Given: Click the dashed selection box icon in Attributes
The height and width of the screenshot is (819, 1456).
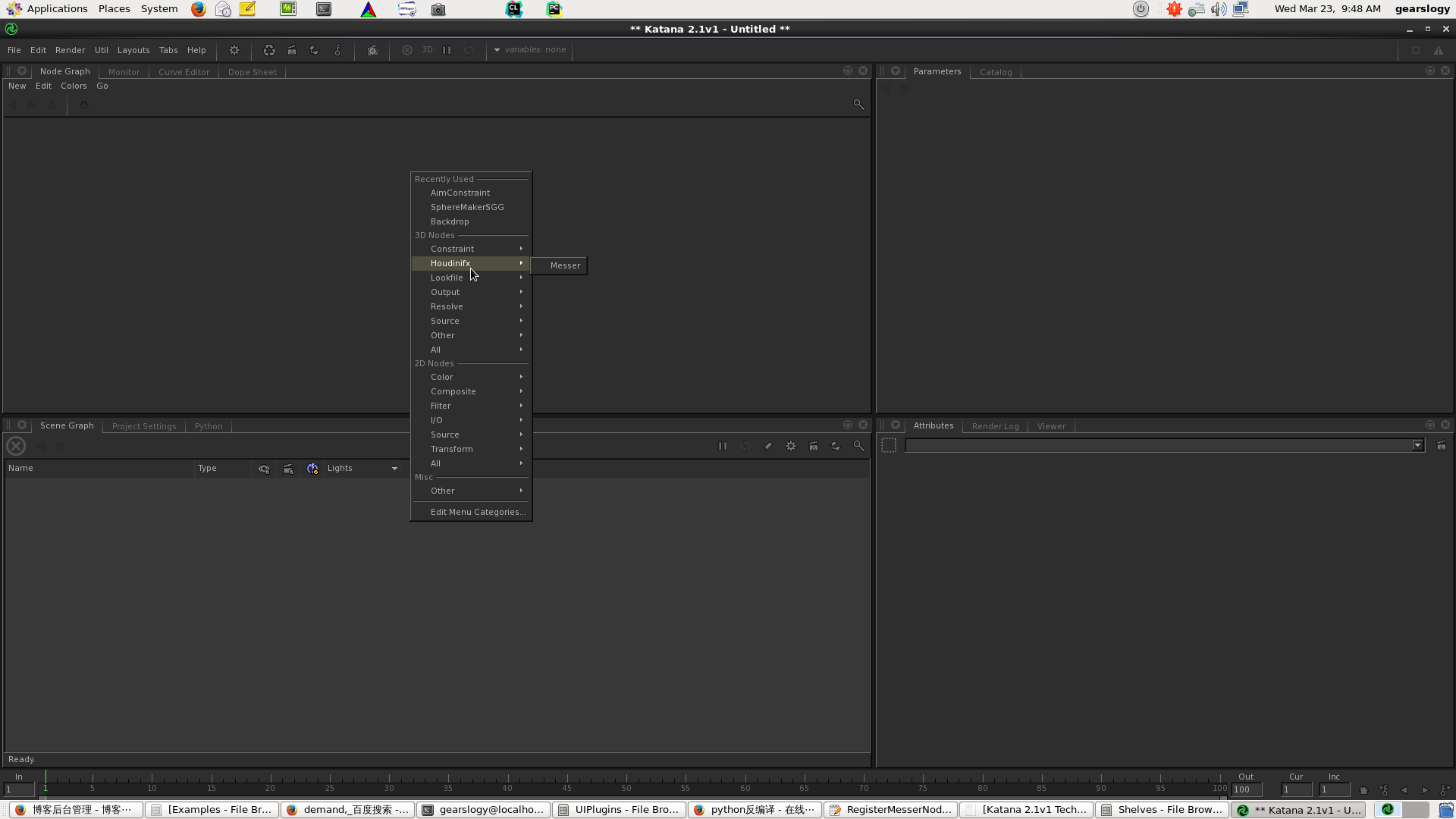Looking at the screenshot, I should 889,445.
